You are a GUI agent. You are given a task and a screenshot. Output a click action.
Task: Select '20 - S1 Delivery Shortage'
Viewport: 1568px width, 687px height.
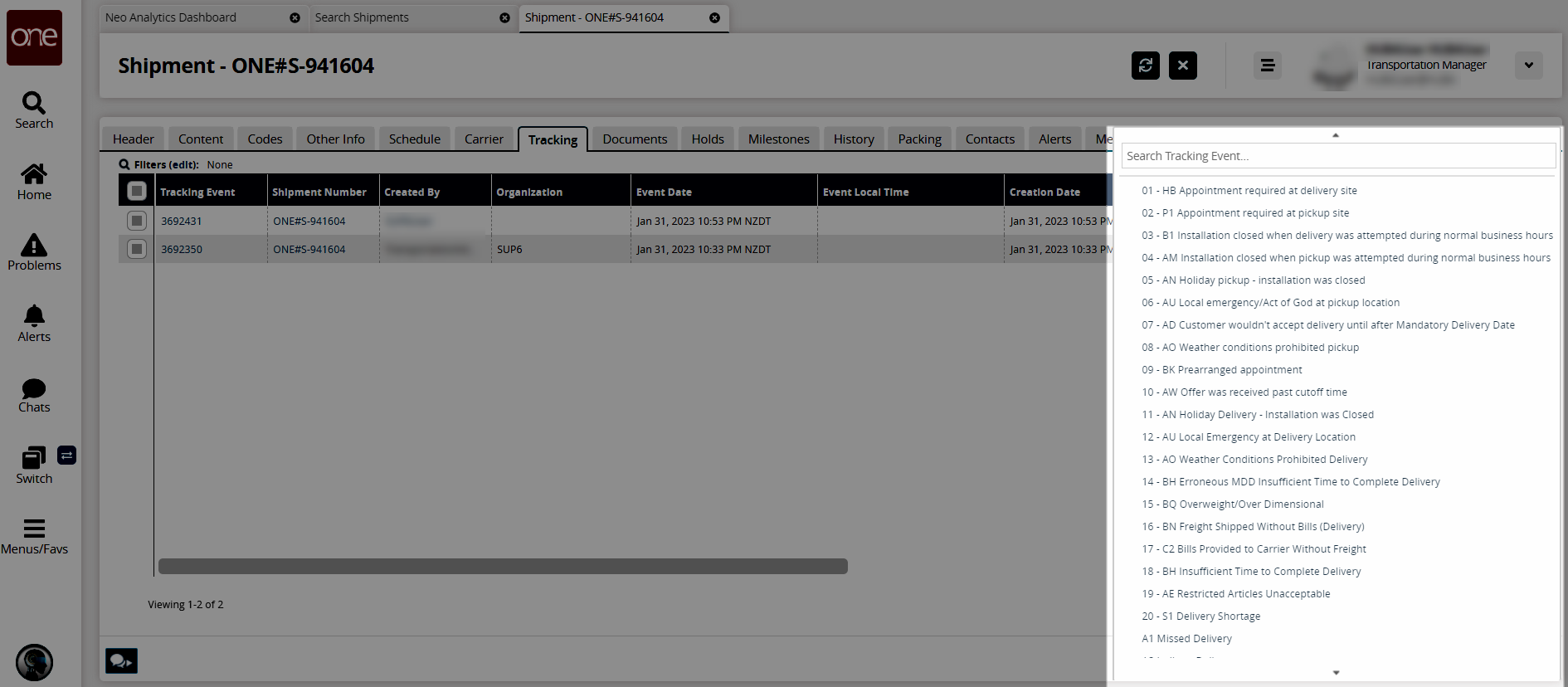(x=1201, y=616)
